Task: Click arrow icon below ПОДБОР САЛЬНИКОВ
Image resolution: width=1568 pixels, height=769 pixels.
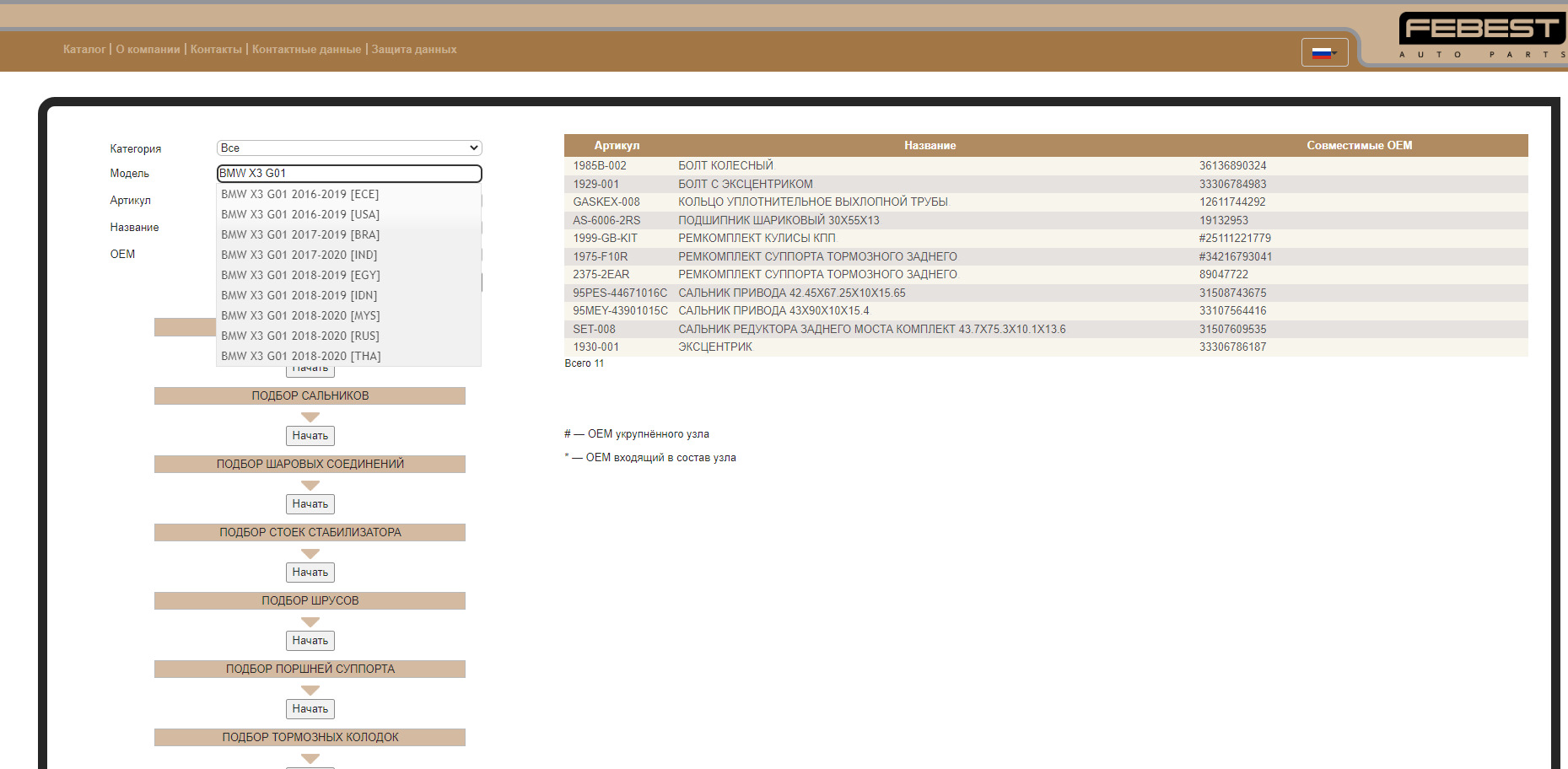Action: pyautogui.click(x=310, y=417)
